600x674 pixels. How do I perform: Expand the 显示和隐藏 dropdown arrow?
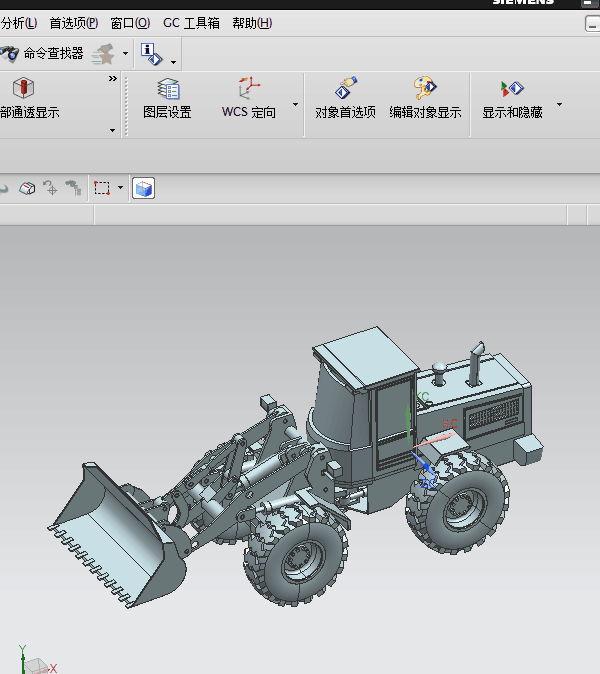pos(559,104)
